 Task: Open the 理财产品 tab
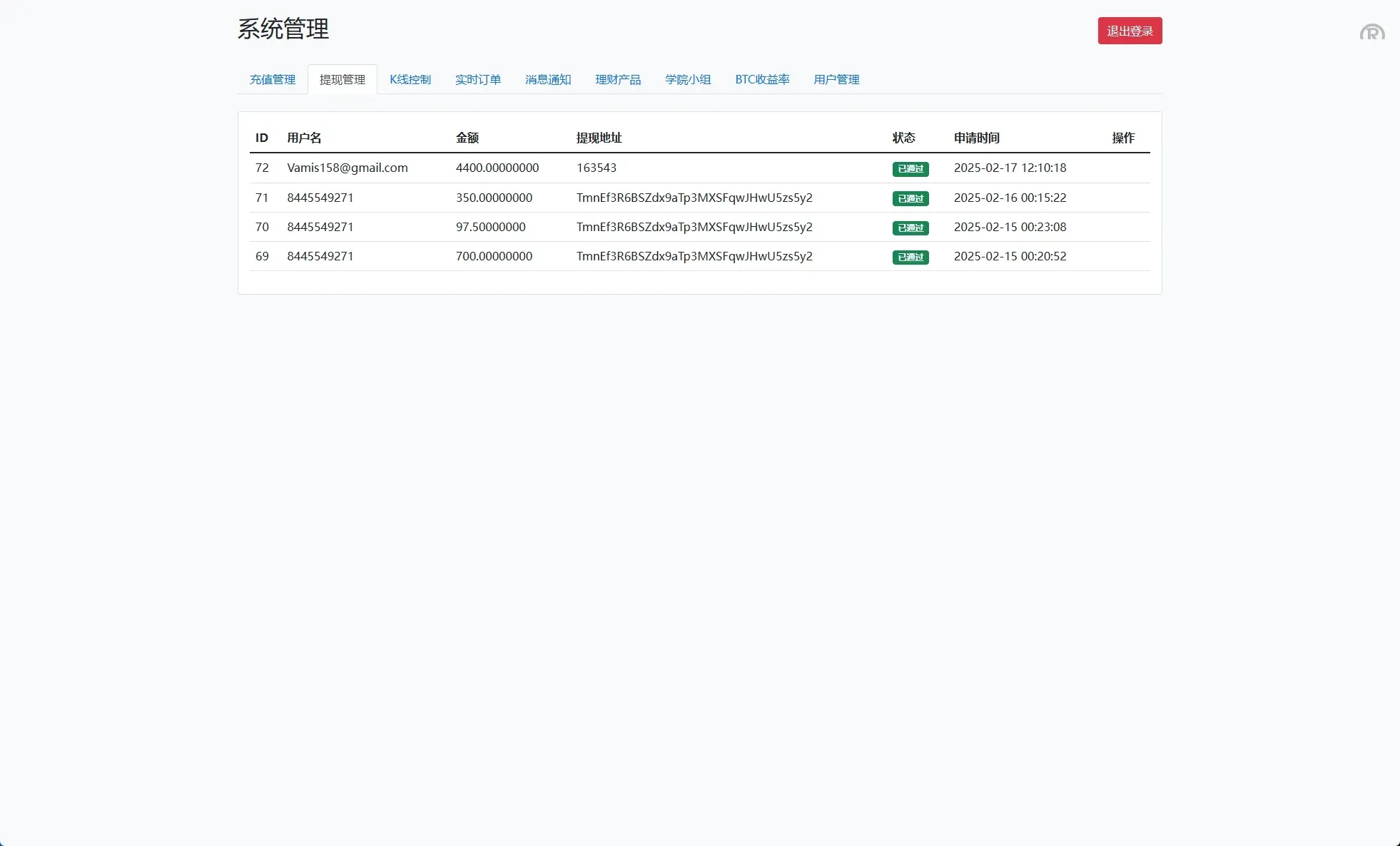pyautogui.click(x=618, y=79)
